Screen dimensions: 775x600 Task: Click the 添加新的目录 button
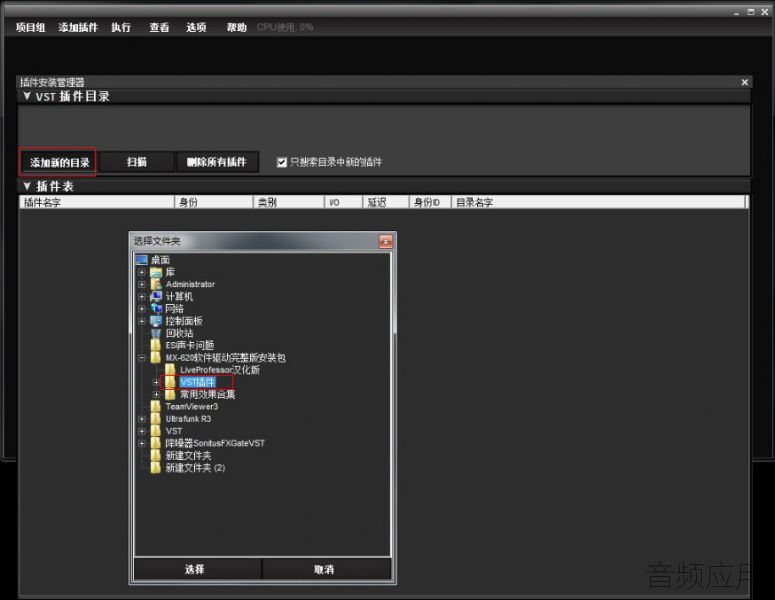[x=59, y=162]
